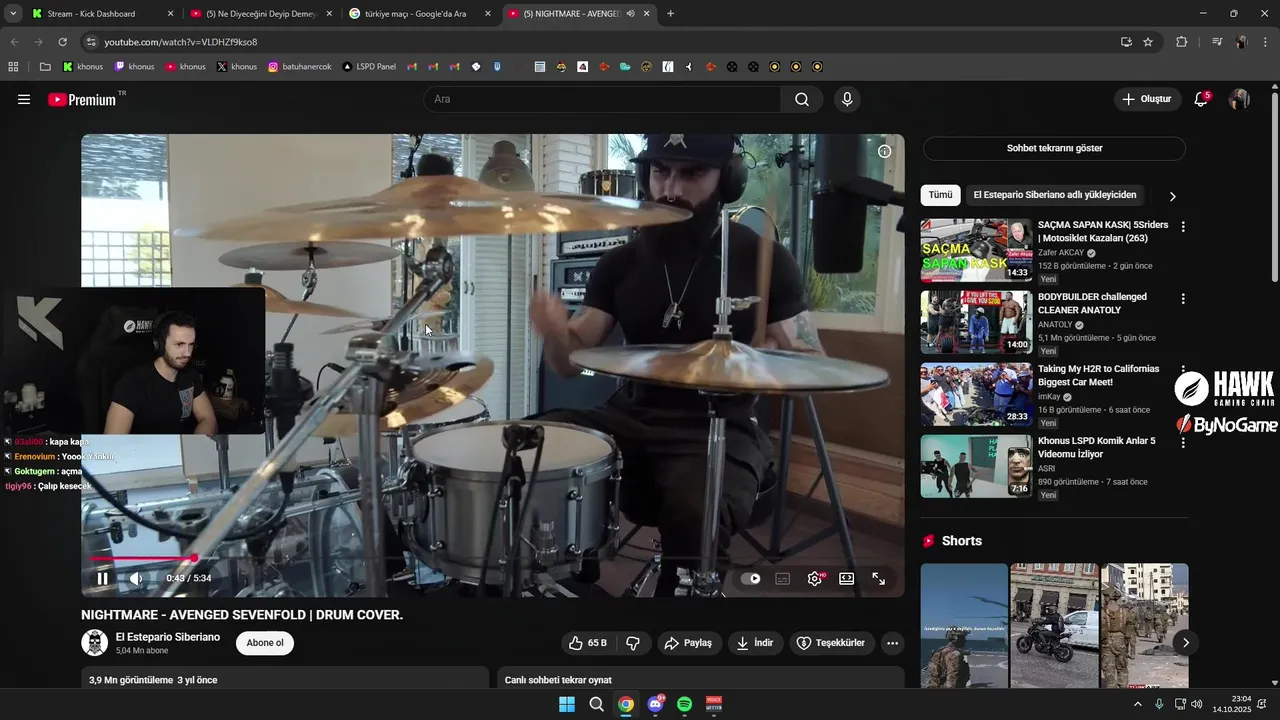Open El Estepario Siberiano channel avatar

point(95,642)
